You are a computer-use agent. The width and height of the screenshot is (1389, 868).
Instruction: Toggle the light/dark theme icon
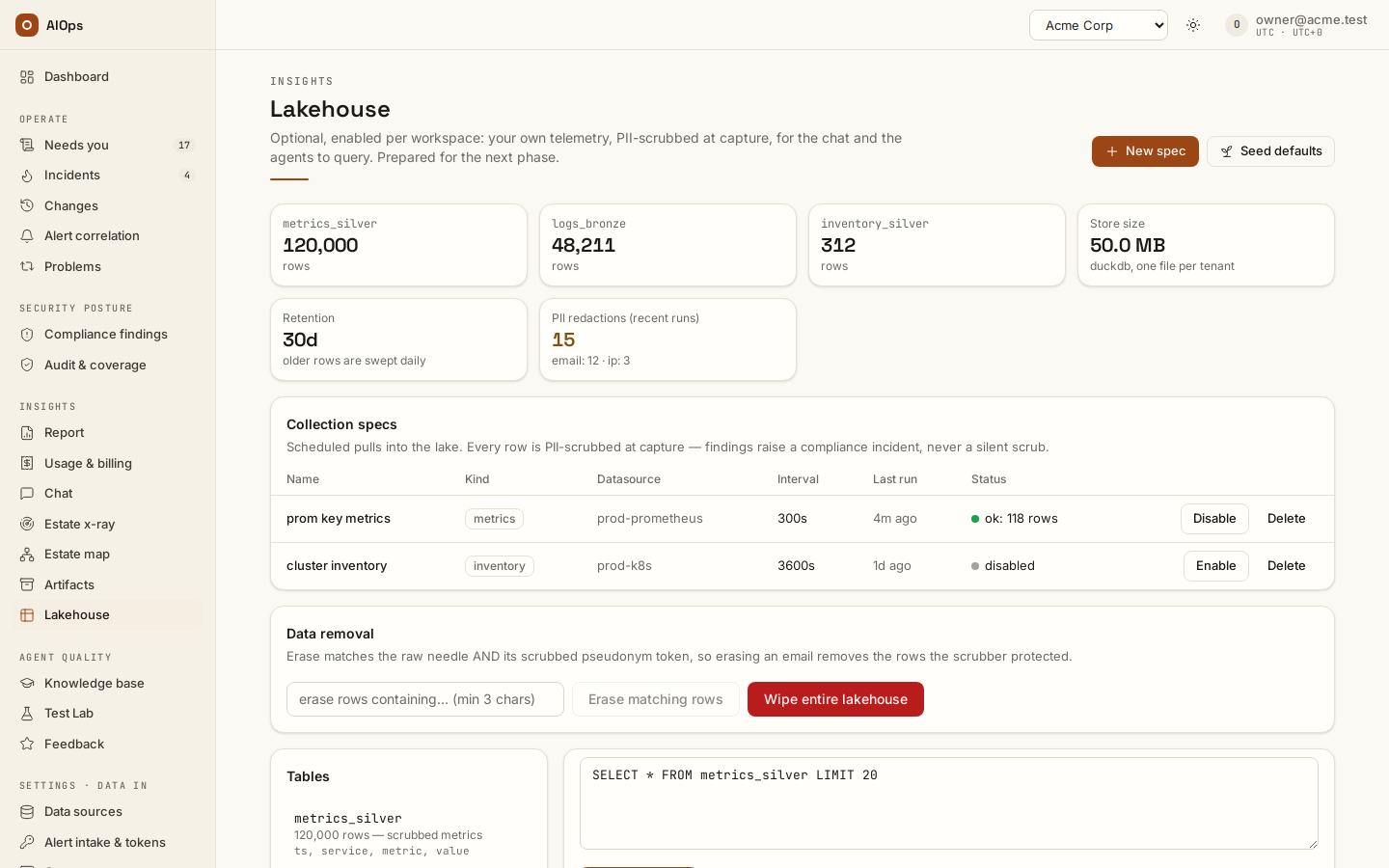click(1193, 25)
